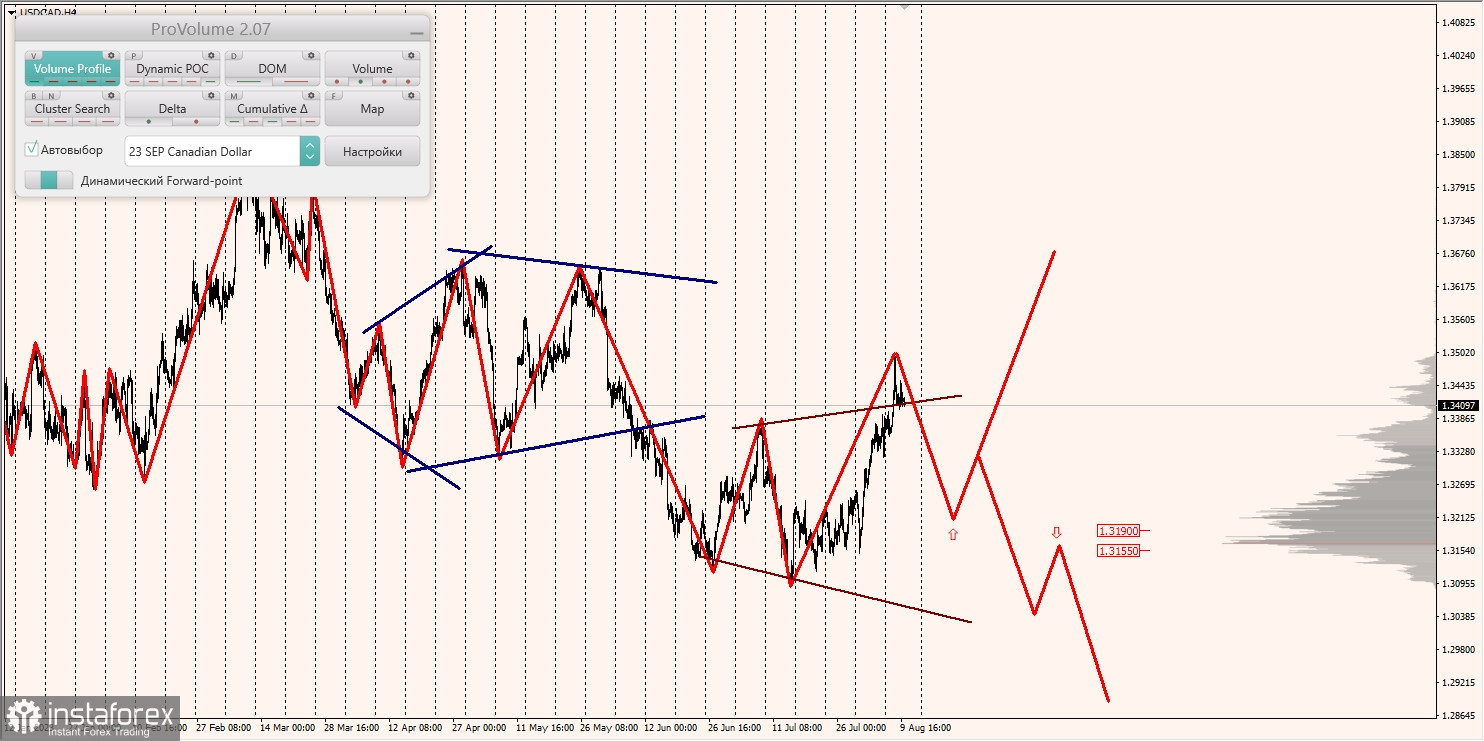1484x741 pixels.
Task: Open the Volume button's gear settings
Action: point(411,55)
